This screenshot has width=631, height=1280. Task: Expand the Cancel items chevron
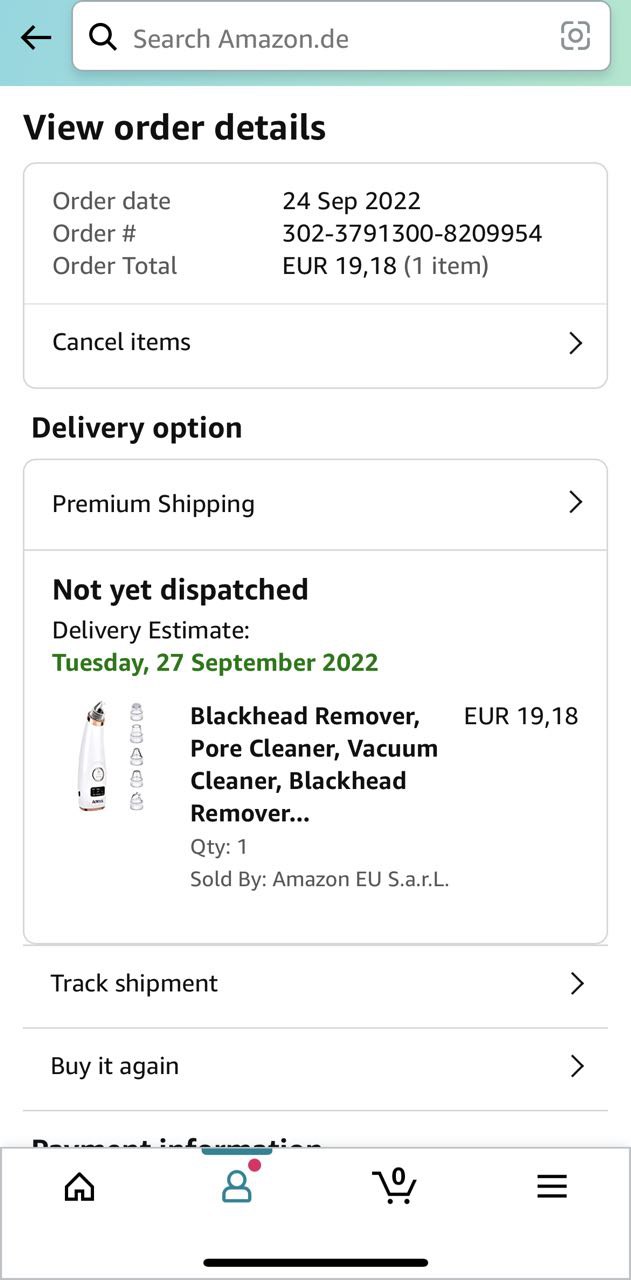[x=575, y=343]
